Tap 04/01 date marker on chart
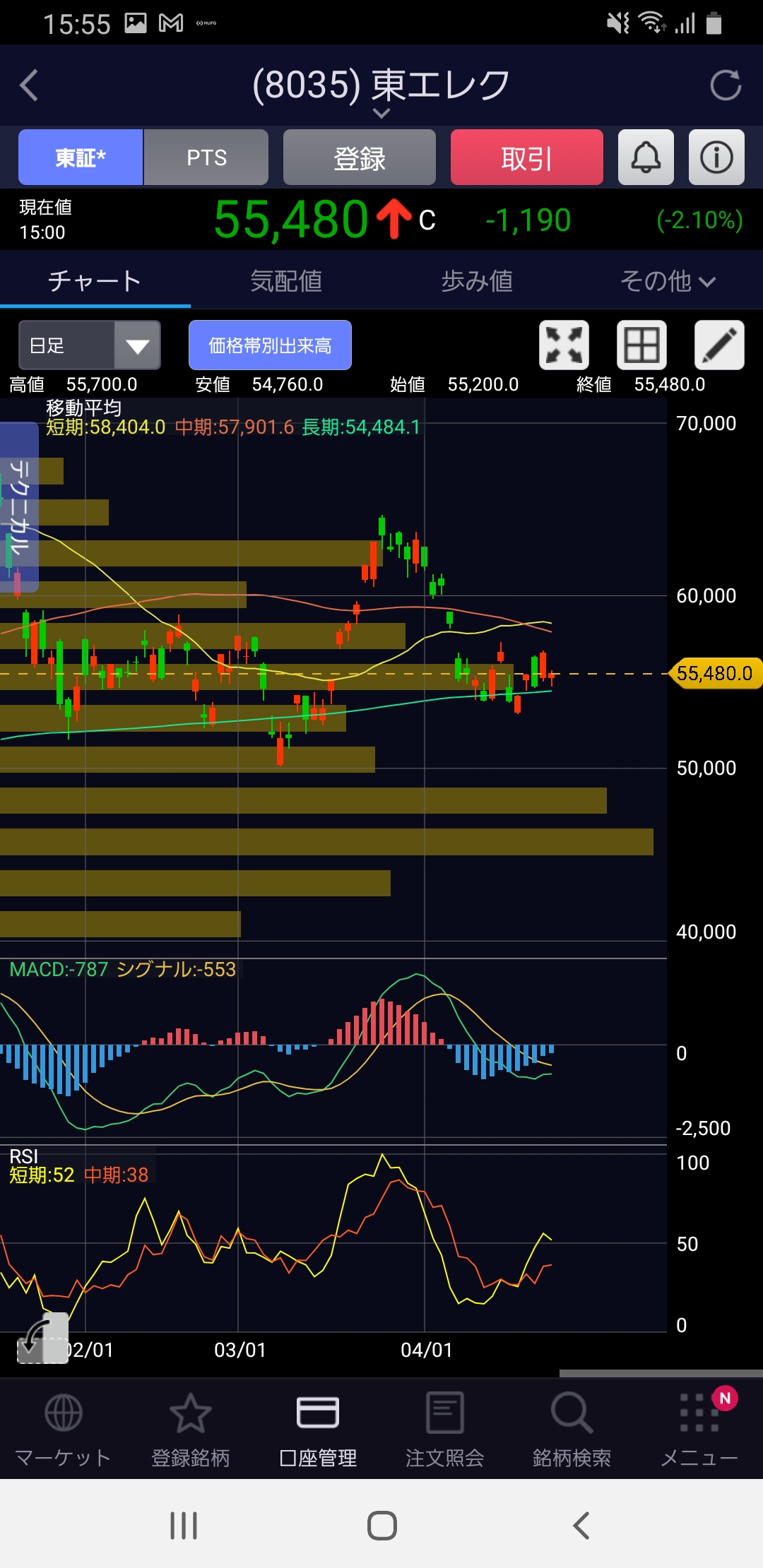This screenshot has height=1568, width=763. coord(426,1350)
